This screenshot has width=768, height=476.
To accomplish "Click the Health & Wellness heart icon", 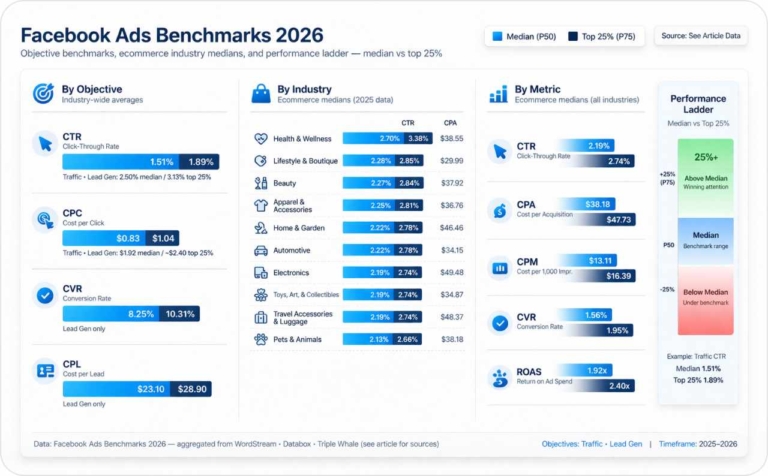I will 261,139.
